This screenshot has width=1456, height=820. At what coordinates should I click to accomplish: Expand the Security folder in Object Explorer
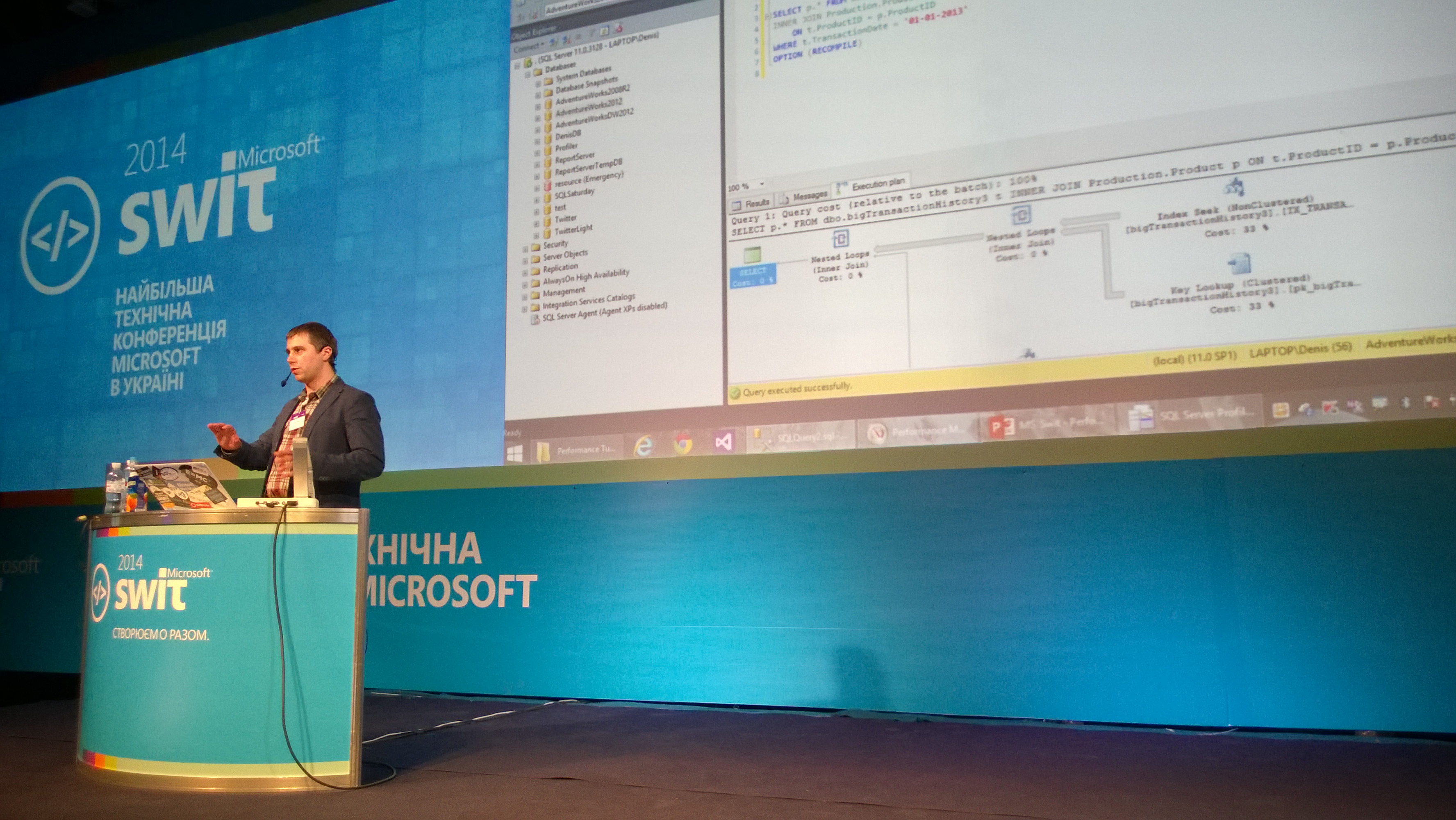click(525, 249)
